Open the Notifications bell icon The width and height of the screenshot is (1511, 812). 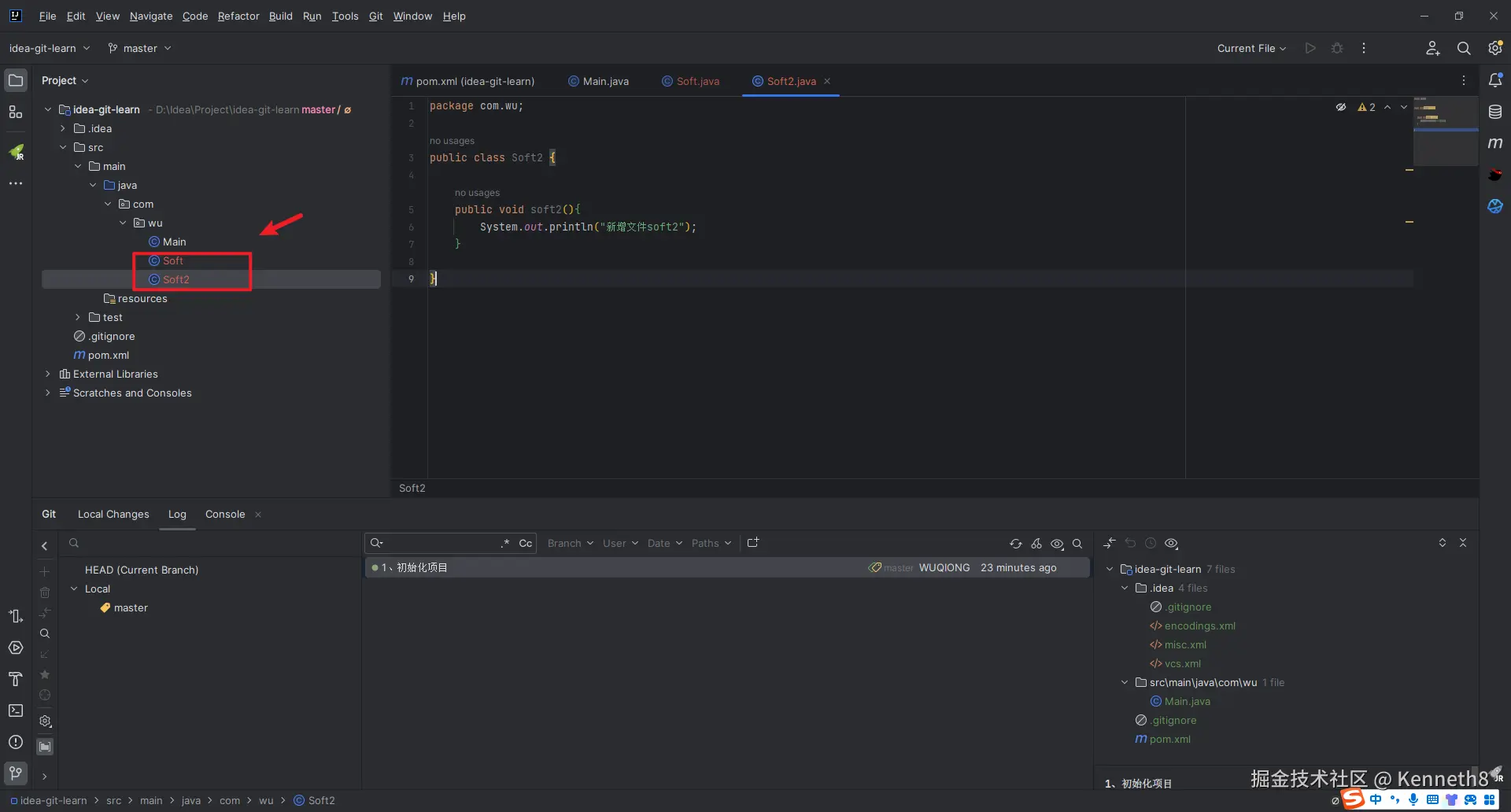click(1495, 80)
